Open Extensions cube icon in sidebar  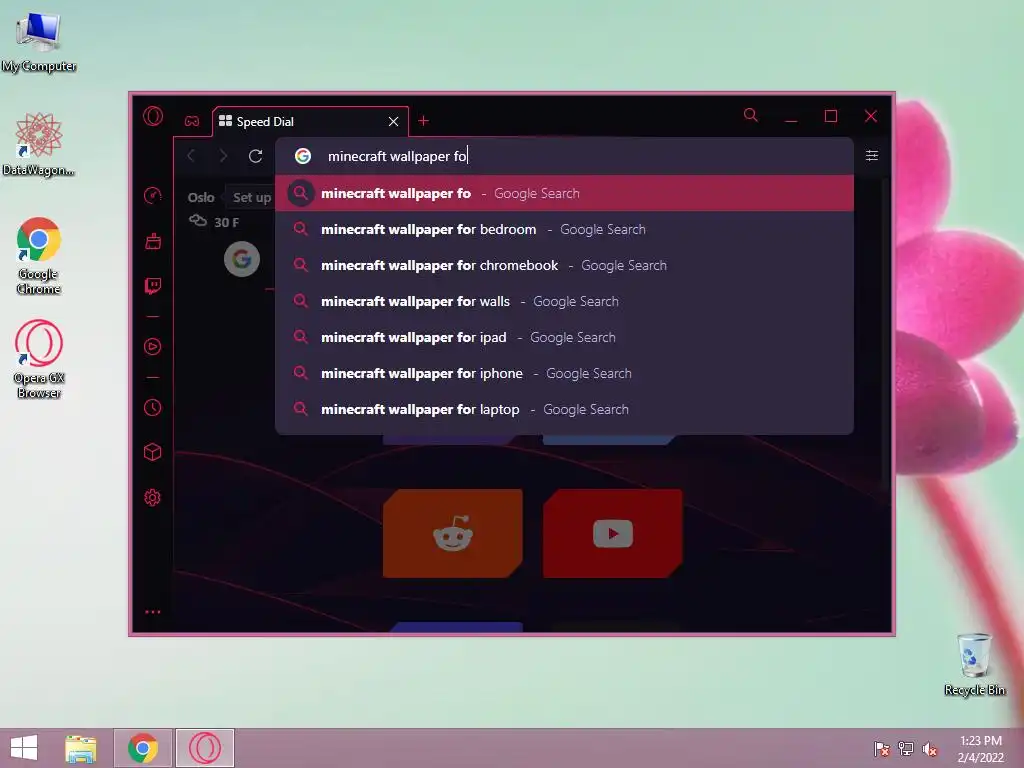(153, 452)
